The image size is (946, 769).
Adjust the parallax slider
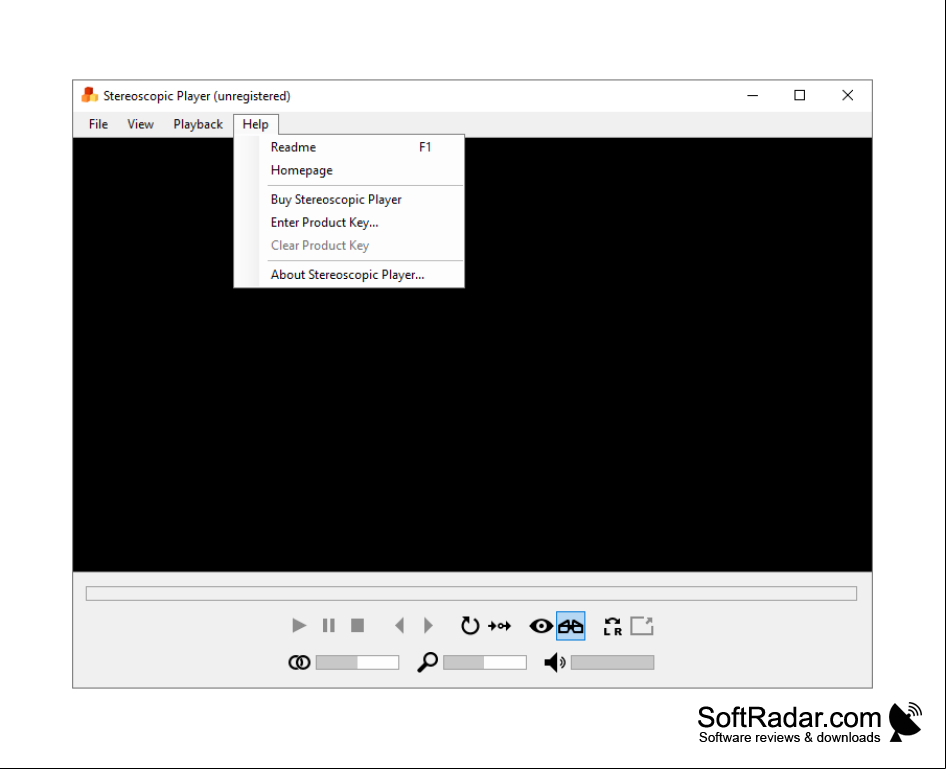357,663
